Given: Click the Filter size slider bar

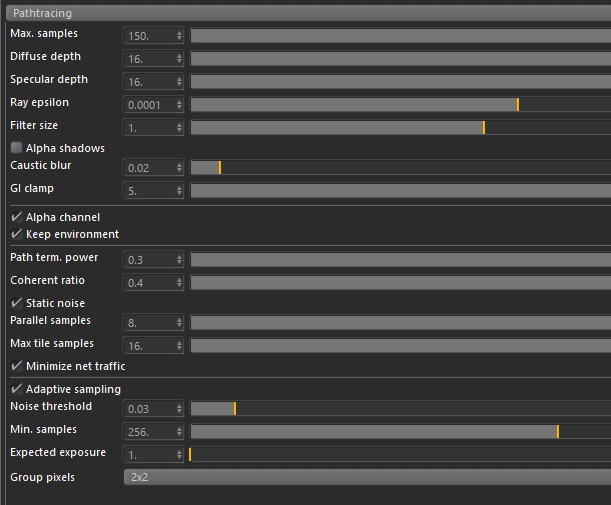Looking at the screenshot, I should 400,127.
